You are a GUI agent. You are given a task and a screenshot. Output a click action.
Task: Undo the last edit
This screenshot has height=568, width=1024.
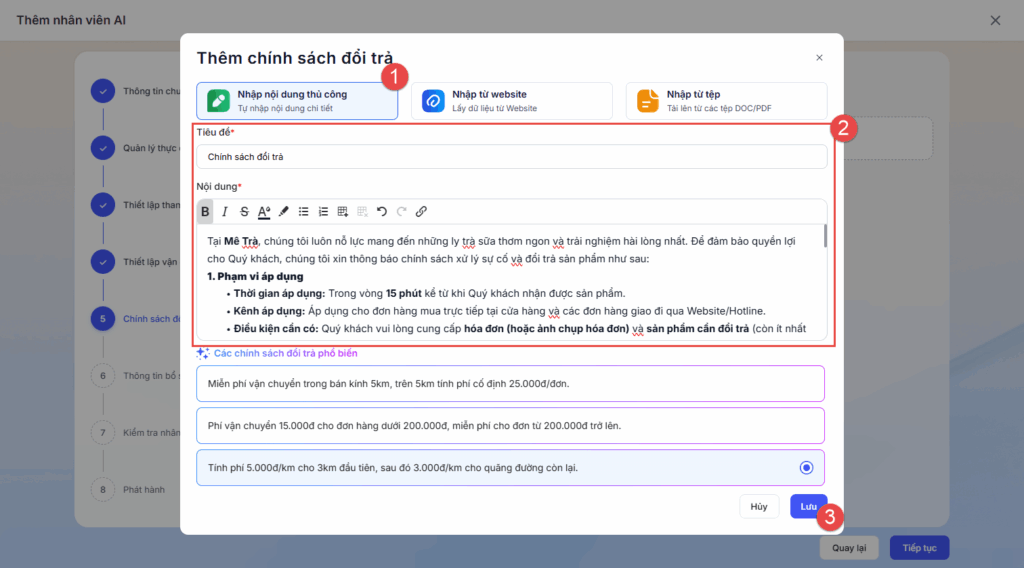(x=382, y=212)
